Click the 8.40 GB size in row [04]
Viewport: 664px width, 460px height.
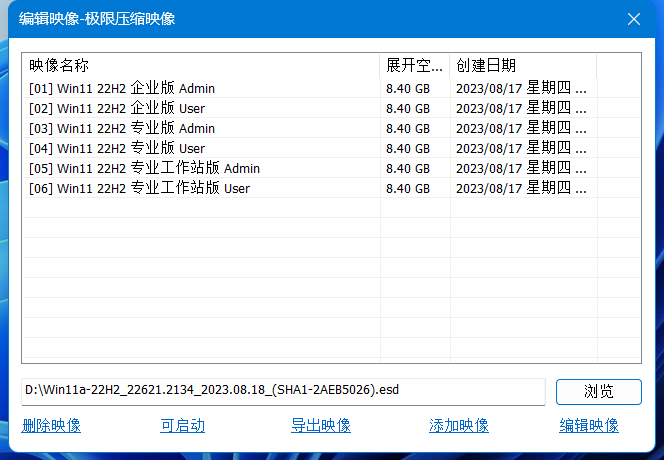tap(408, 148)
